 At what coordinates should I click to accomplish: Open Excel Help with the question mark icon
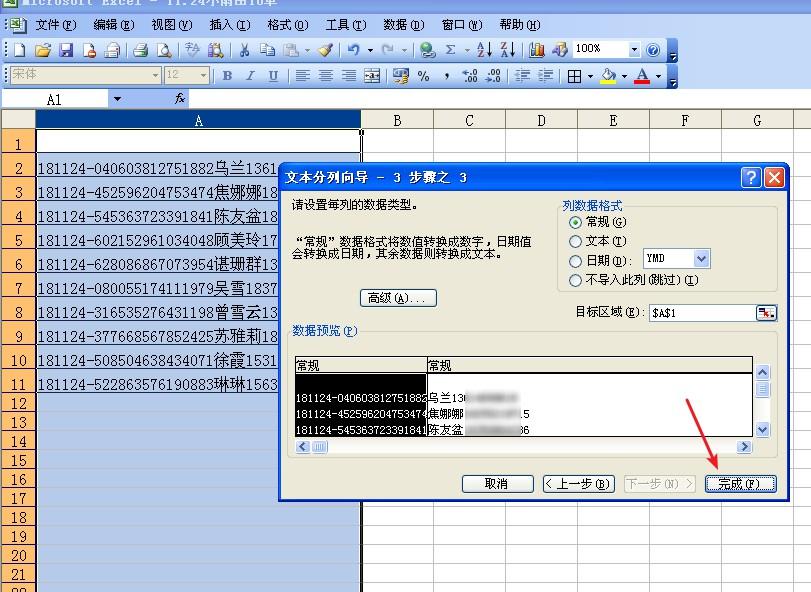pyautogui.click(x=653, y=50)
